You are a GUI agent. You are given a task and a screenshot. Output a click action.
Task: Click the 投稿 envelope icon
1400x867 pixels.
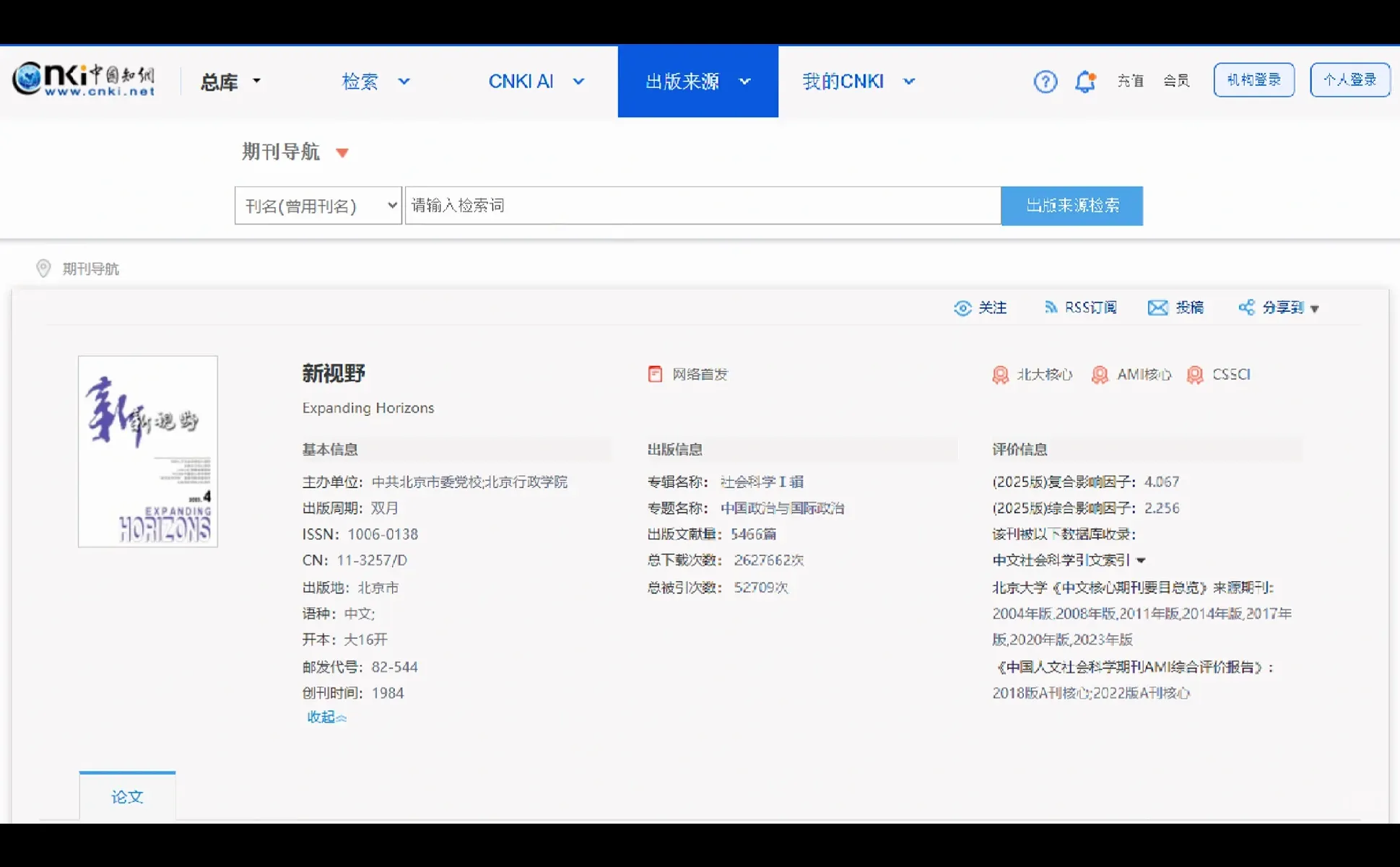pos(1157,308)
